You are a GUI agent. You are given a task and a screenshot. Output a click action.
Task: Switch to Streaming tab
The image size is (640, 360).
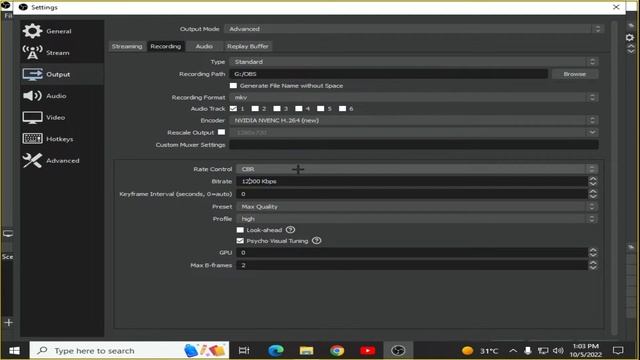[x=127, y=46]
